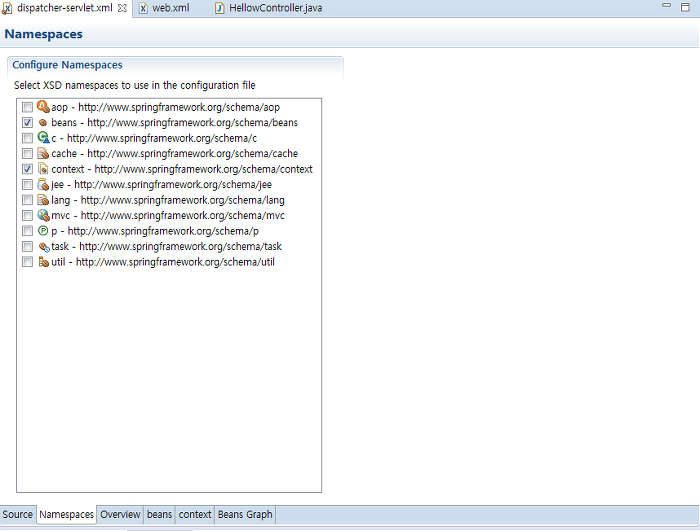Click the beans namespace bean icon
This screenshot has width=700, height=531.
coord(43,122)
